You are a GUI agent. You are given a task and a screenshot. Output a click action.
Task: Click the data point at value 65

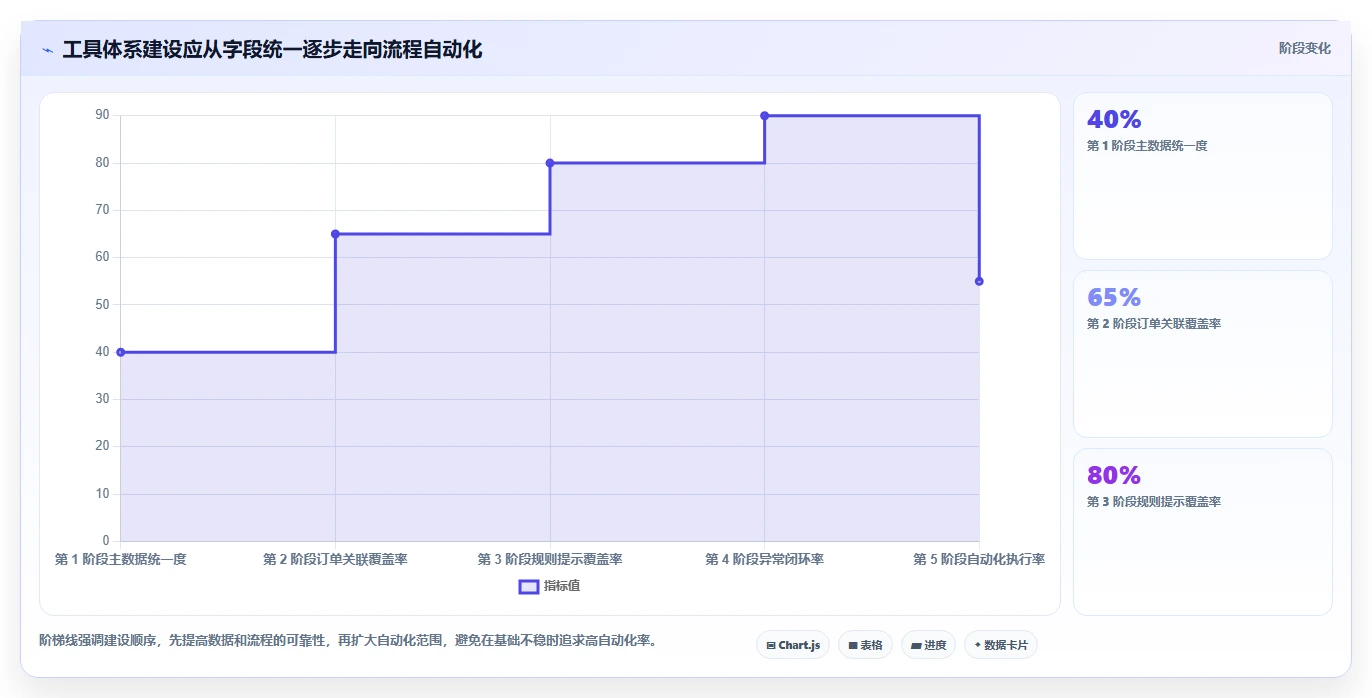pyautogui.click(x=335, y=234)
